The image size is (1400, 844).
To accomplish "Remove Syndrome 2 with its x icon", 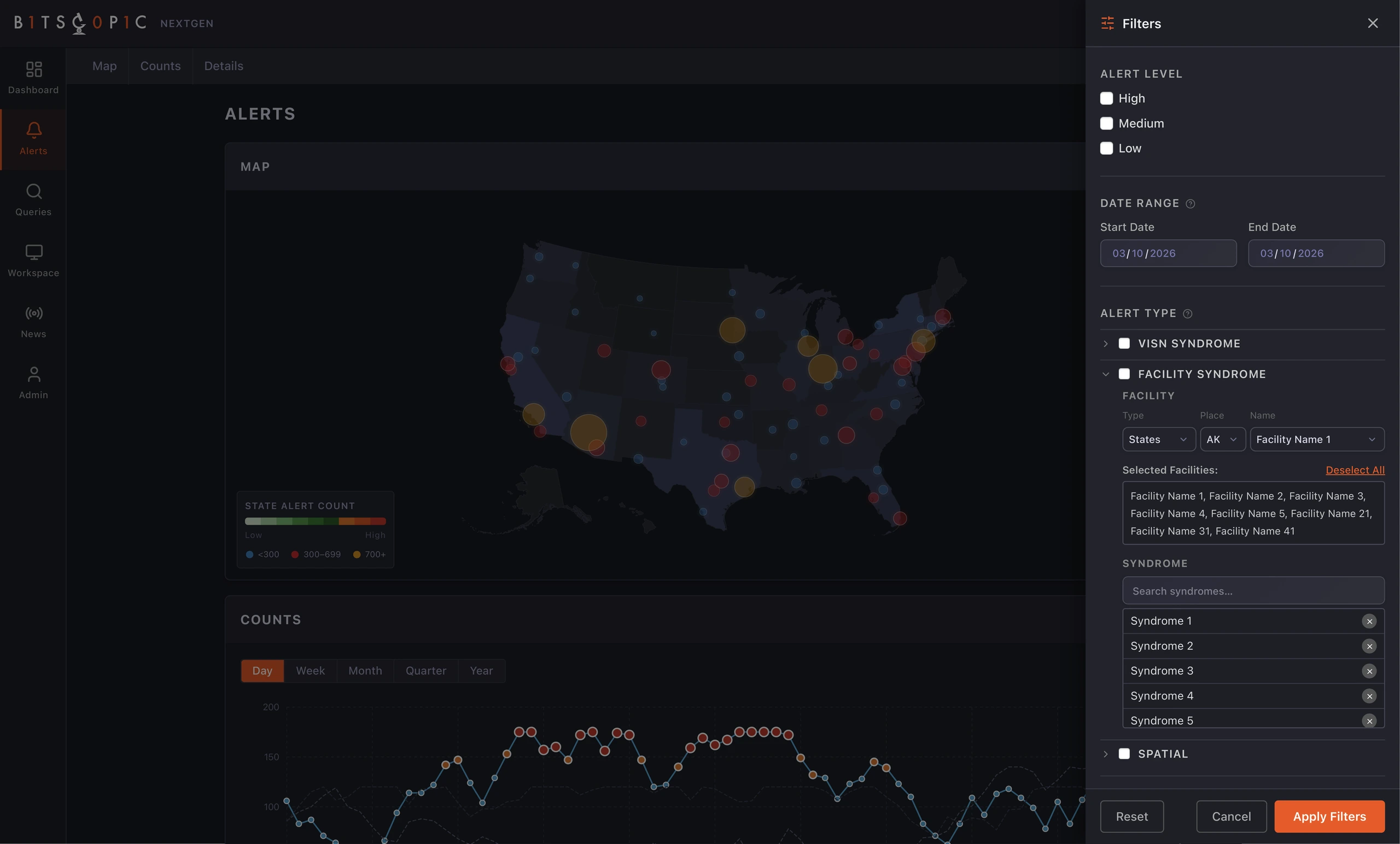I will pos(1369,646).
